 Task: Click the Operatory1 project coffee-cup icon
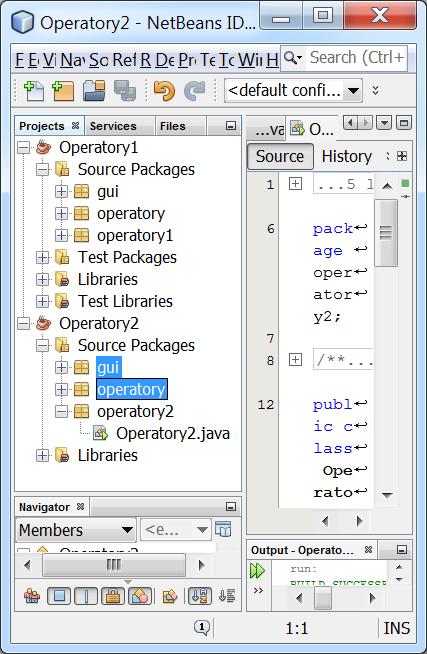pyautogui.click(x=43, y=147)
